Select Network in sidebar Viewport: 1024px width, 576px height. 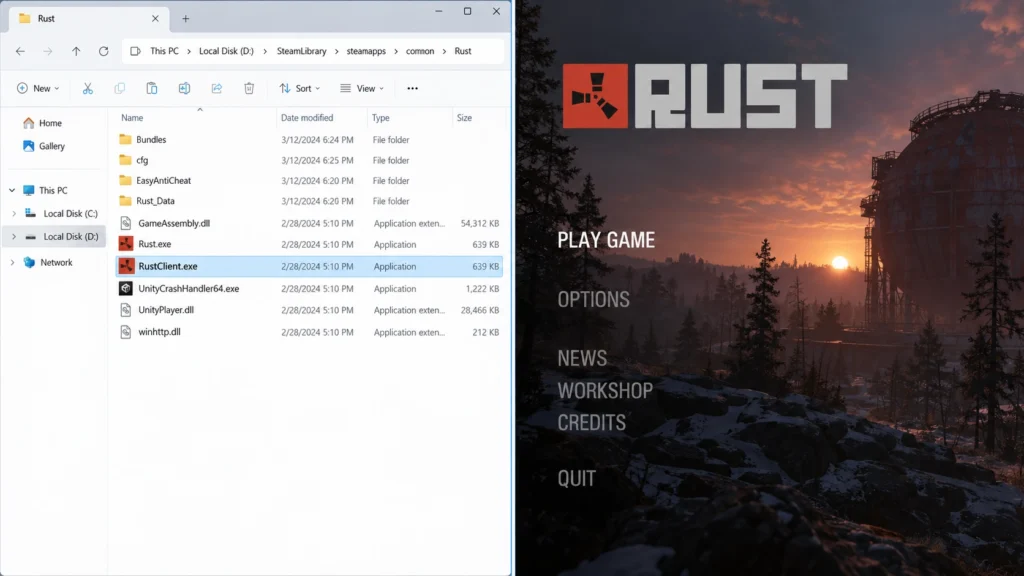[x=56, y=262]
